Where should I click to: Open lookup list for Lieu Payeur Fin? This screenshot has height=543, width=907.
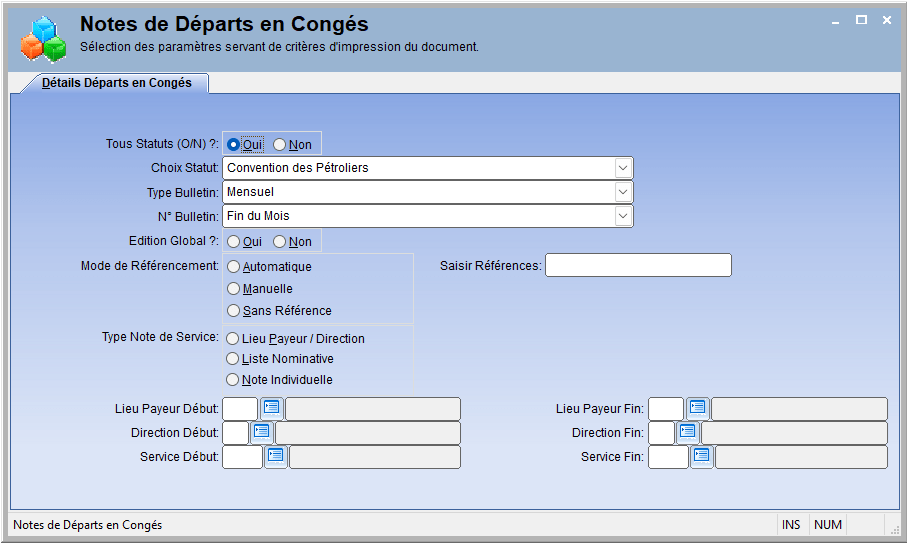point(698,408)
